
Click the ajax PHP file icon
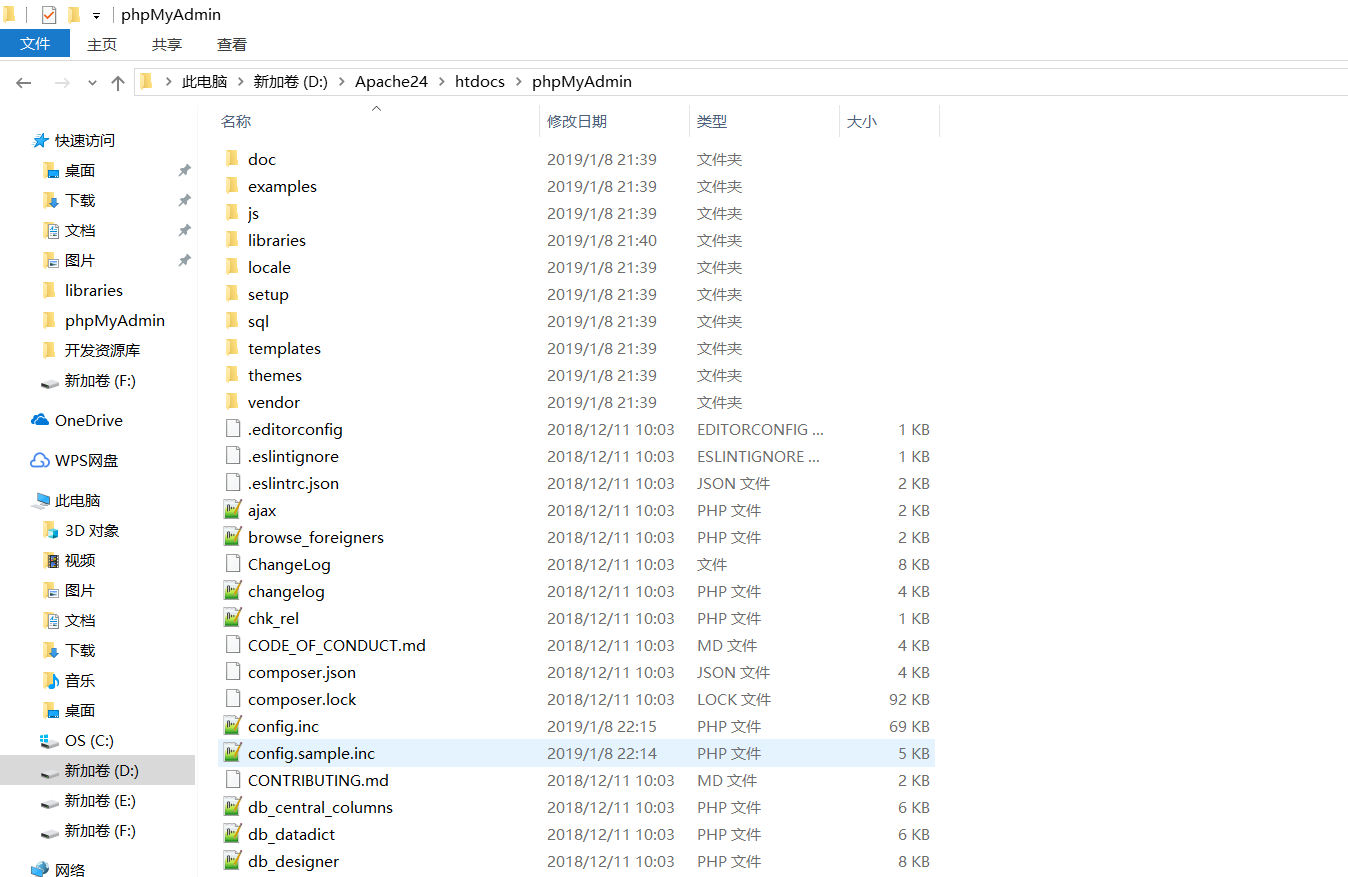(232, 510)
